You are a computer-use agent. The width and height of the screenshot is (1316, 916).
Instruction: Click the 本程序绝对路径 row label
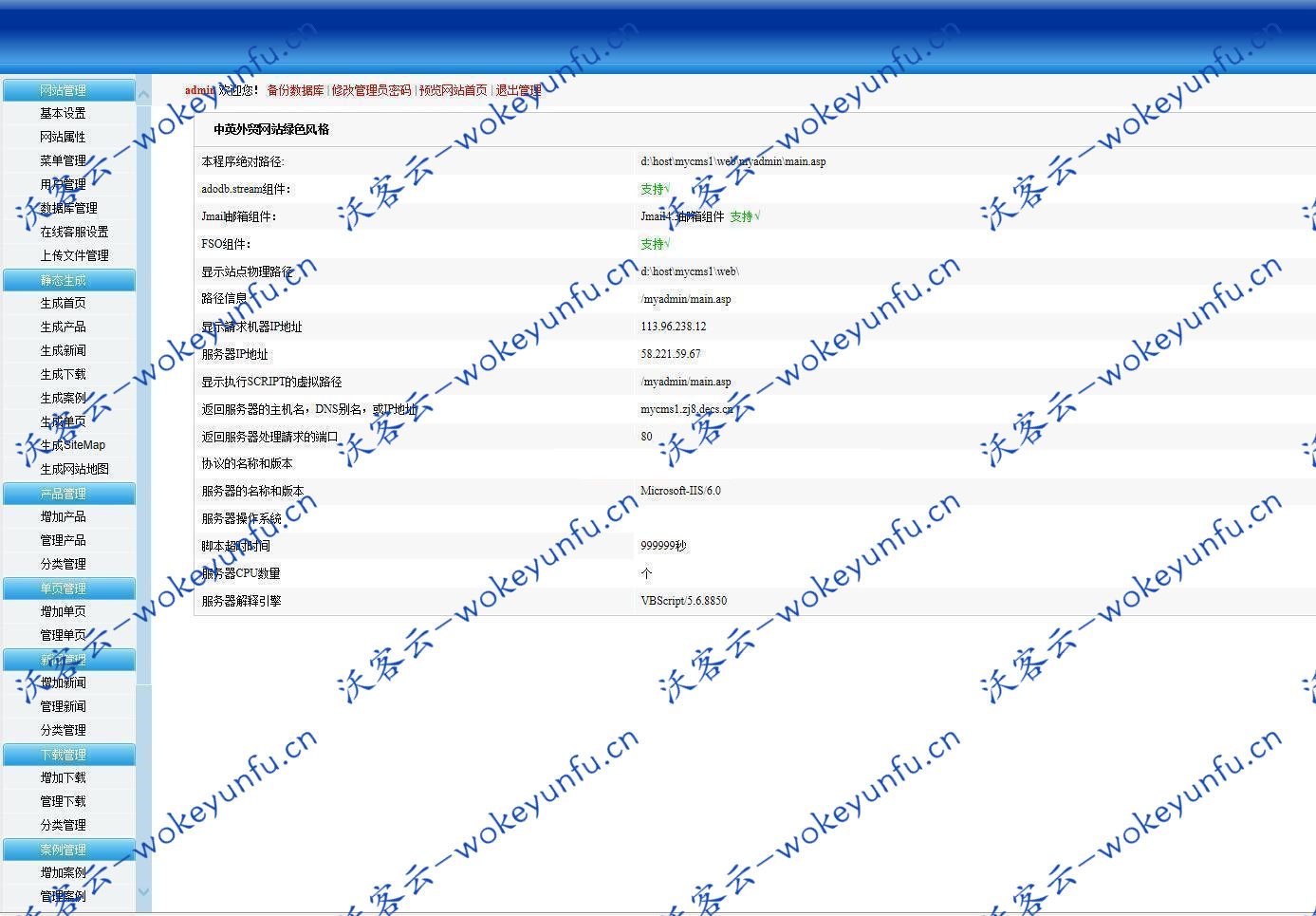243,161
